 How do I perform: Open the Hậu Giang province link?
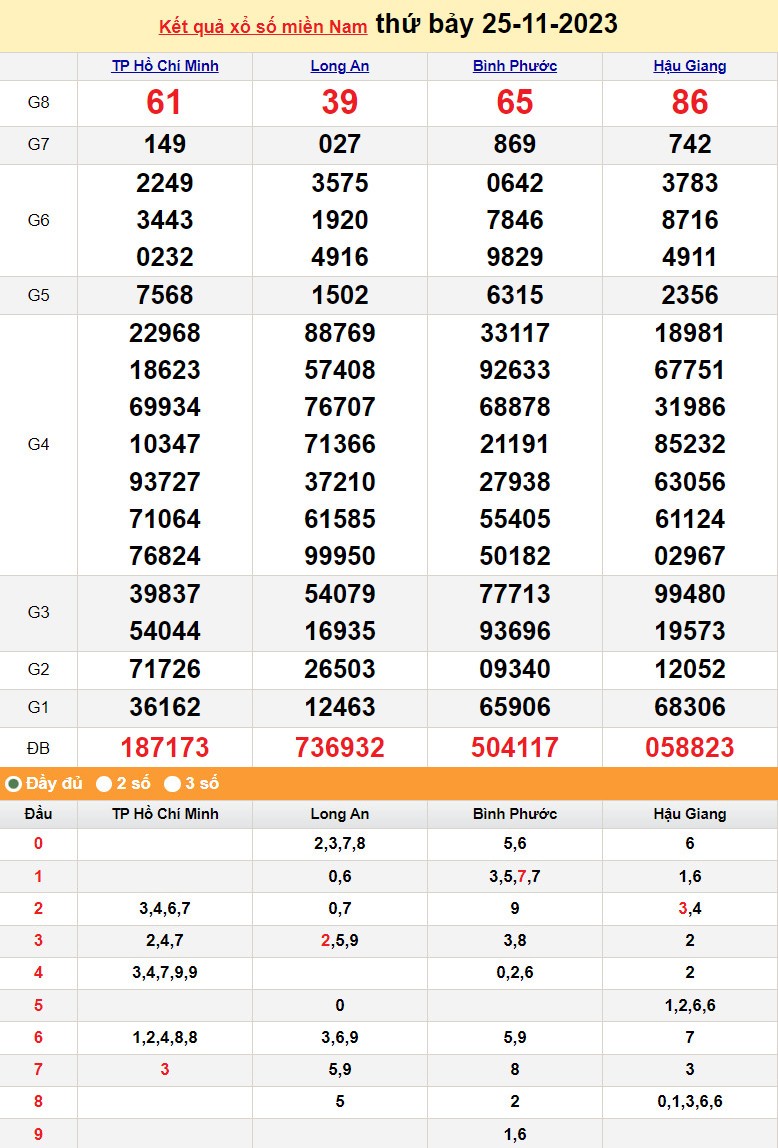[690, 66]
